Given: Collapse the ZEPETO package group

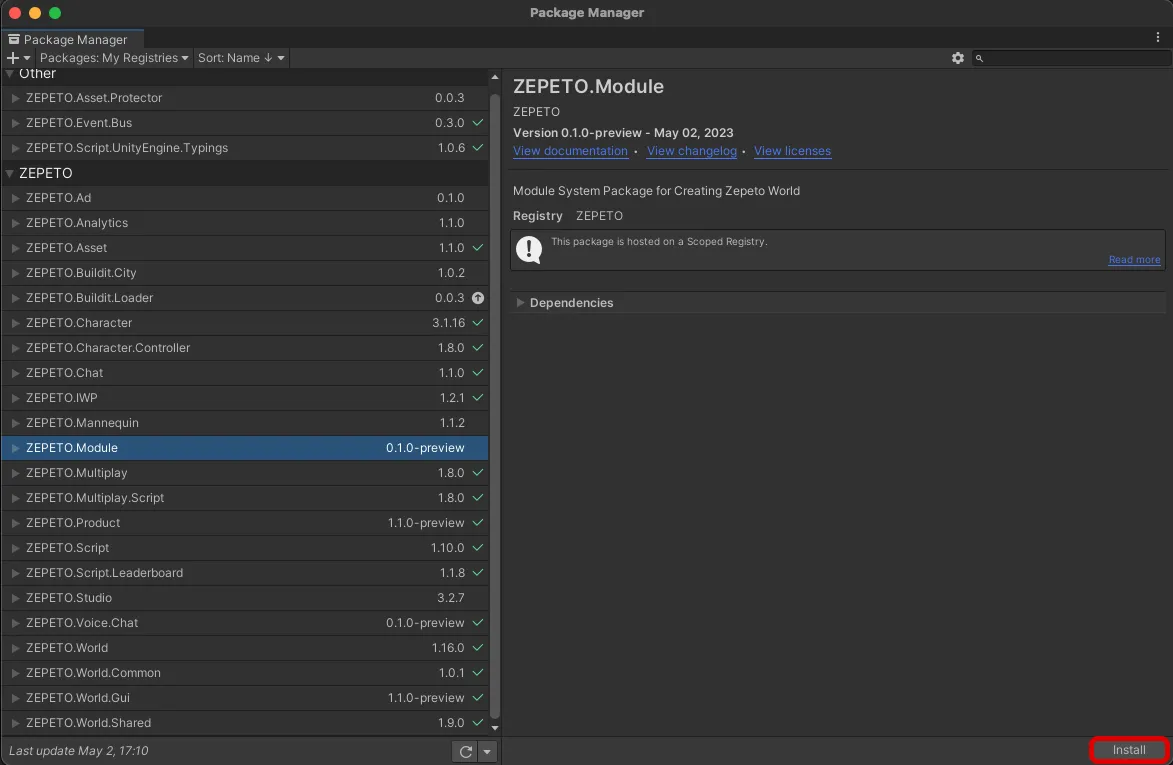Looking at the screenshot, I should [10, 173].
